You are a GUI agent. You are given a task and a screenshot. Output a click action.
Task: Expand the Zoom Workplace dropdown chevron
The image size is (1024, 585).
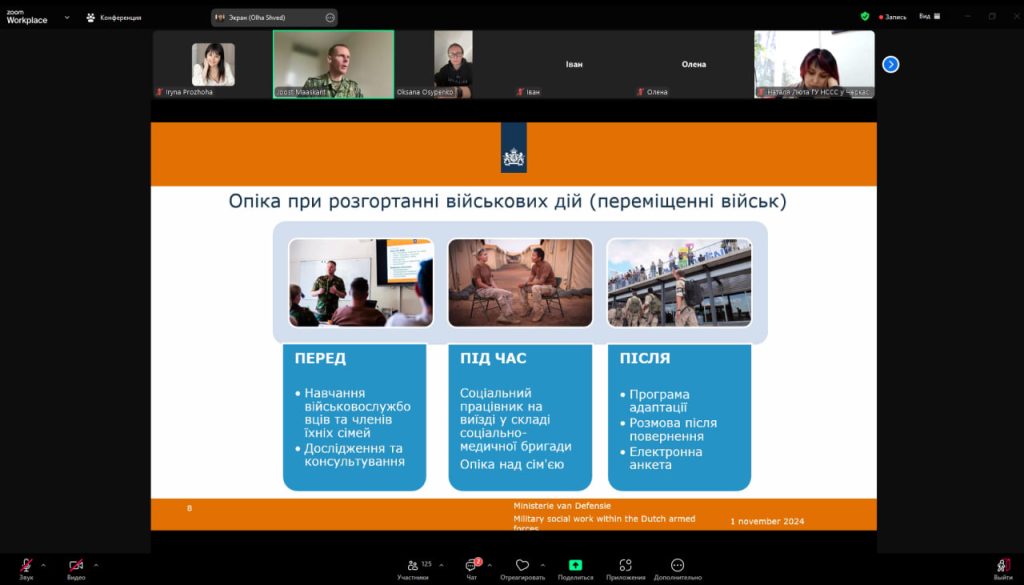point(67,17)
